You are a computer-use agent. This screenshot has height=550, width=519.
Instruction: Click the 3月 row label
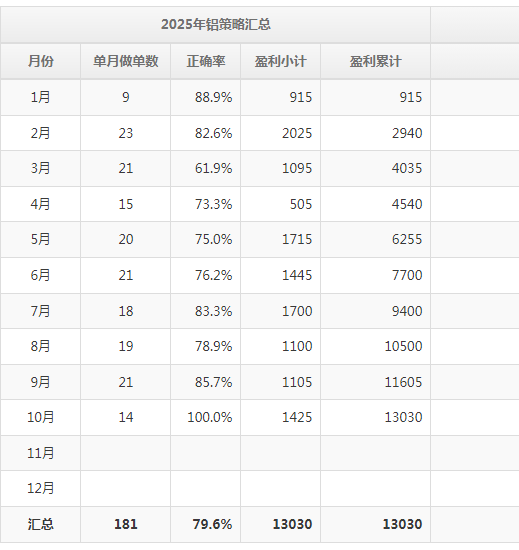[x=40, y=168]
